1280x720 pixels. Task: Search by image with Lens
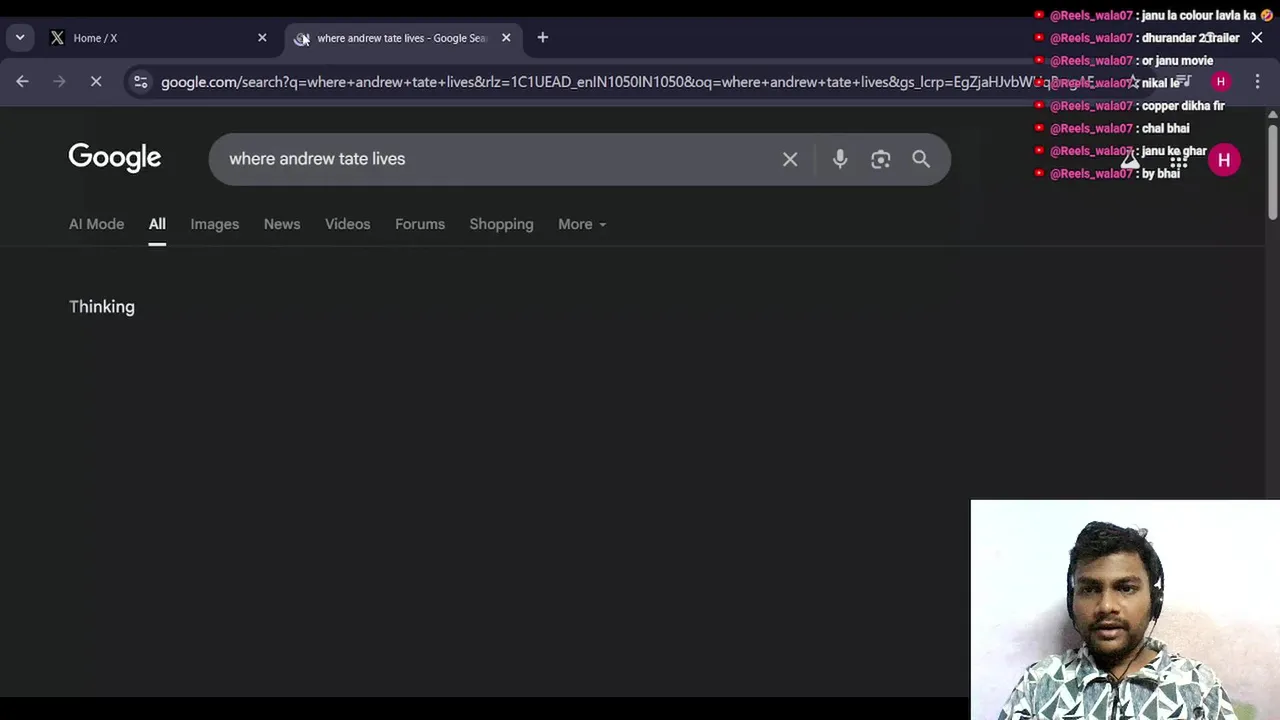[880, 159]
